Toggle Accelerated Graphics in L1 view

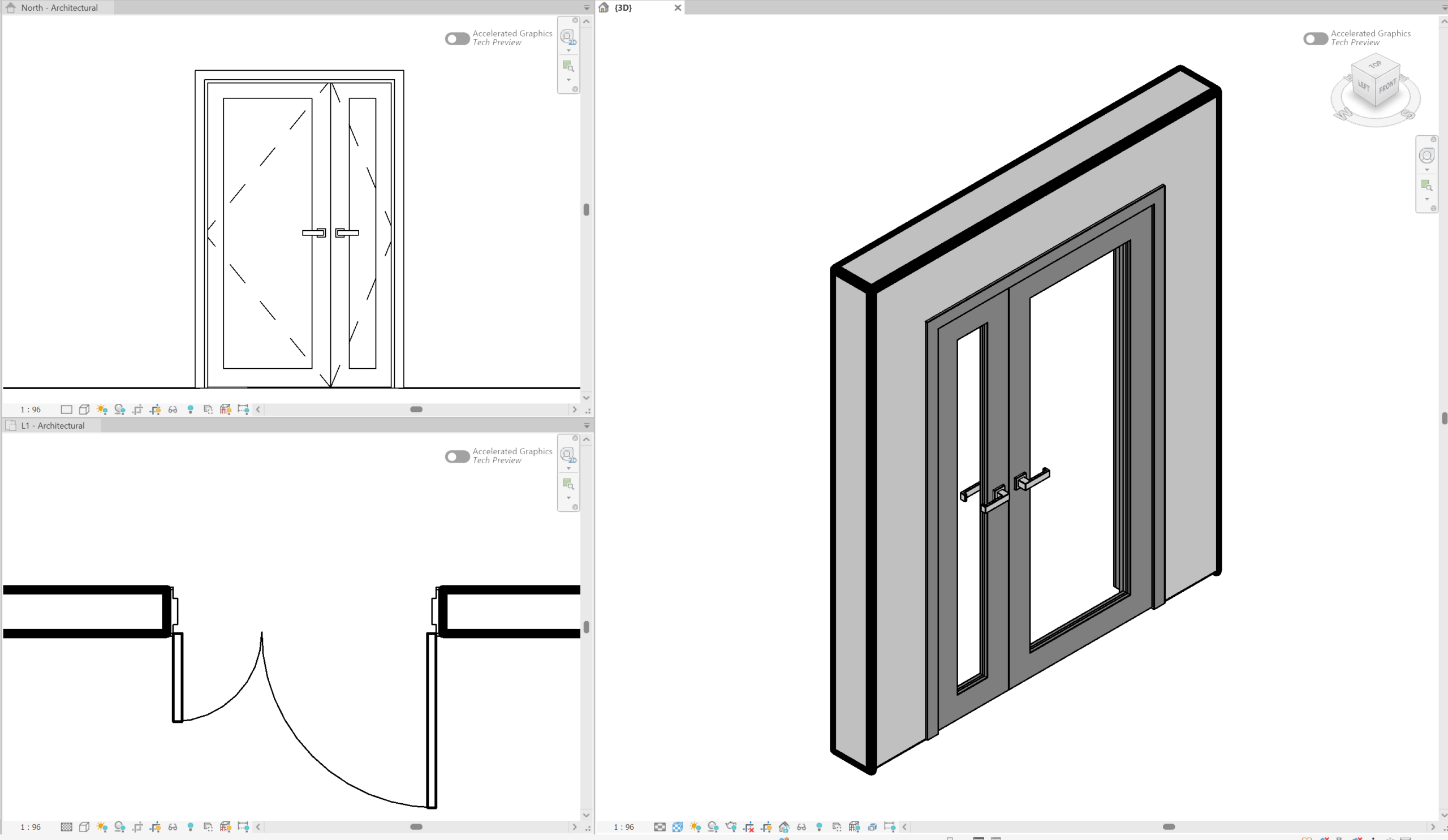point(457,456)
